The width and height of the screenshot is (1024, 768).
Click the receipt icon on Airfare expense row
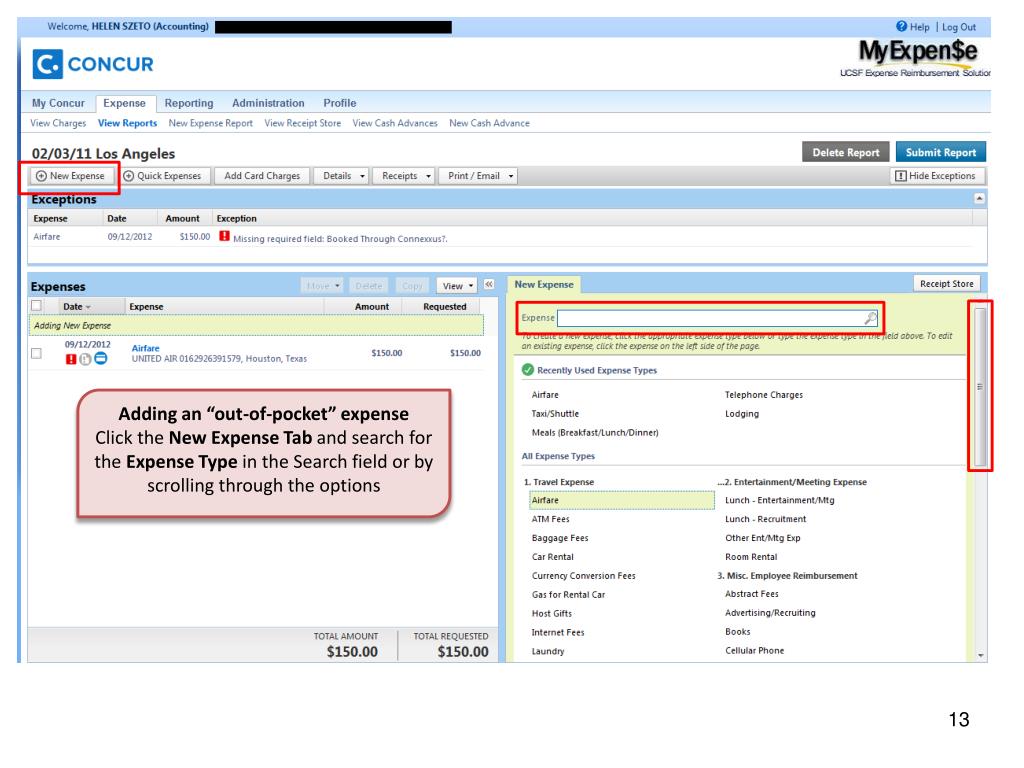pyautogui.click(x=85, y=359)
